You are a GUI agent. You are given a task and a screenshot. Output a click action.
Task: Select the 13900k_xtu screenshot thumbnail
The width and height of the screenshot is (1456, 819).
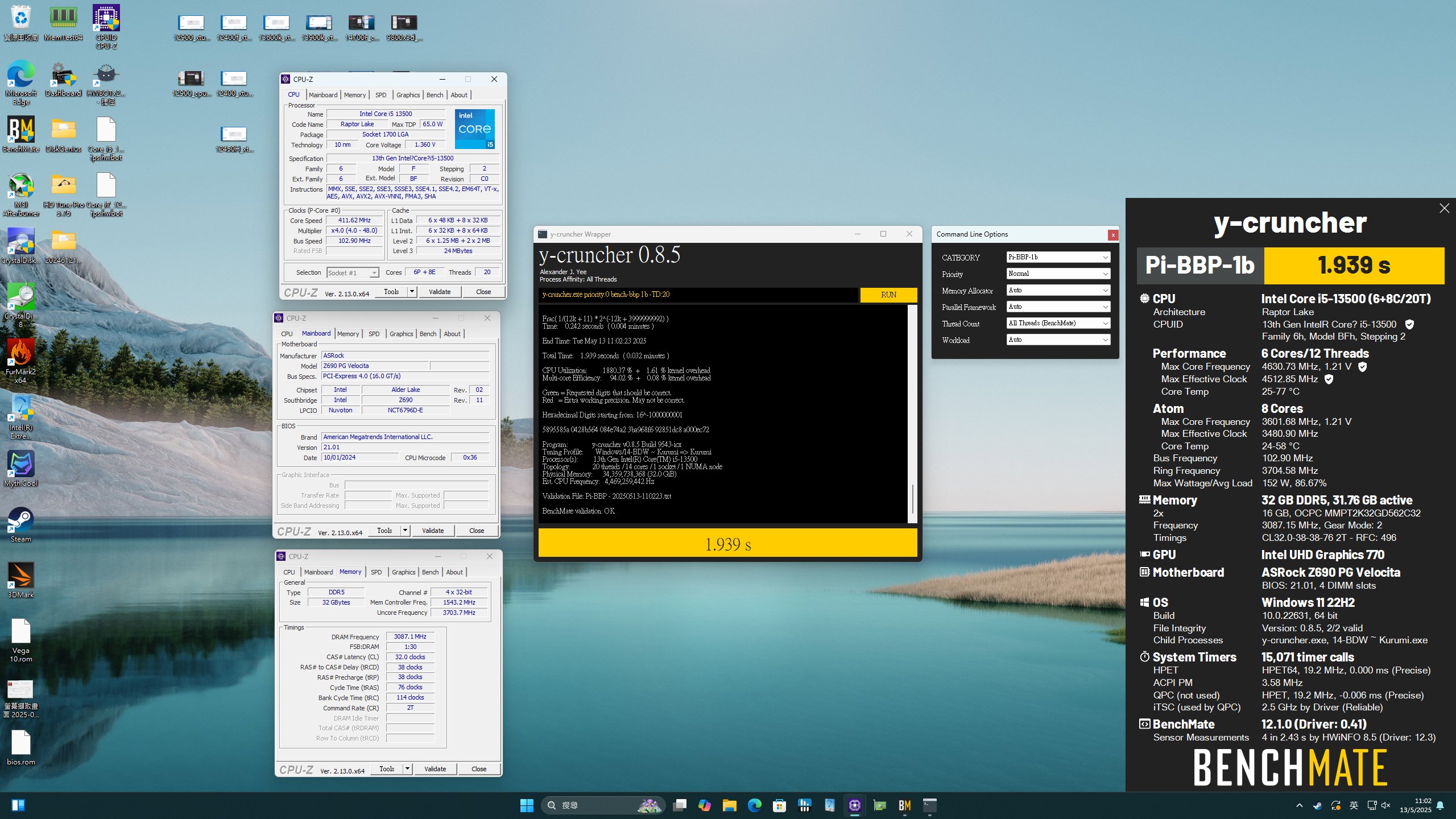[318, 28]
